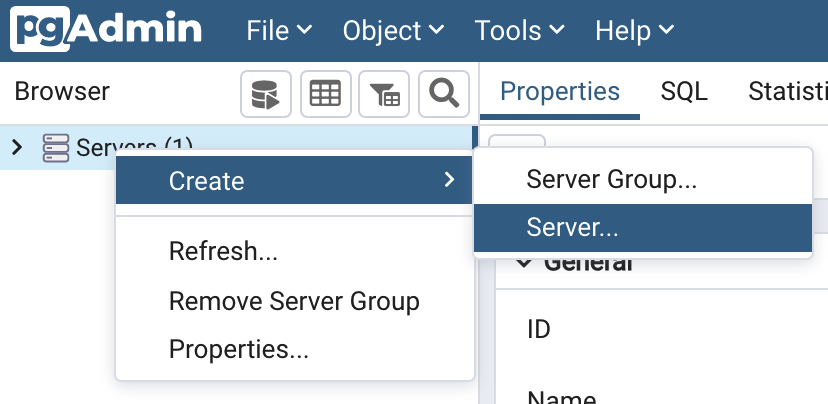Viewport: 828px width, 404px height.
Task: Click the Query Tool icon in Browser toolbar
Action: pyautogui.click(x=265, y=95)
